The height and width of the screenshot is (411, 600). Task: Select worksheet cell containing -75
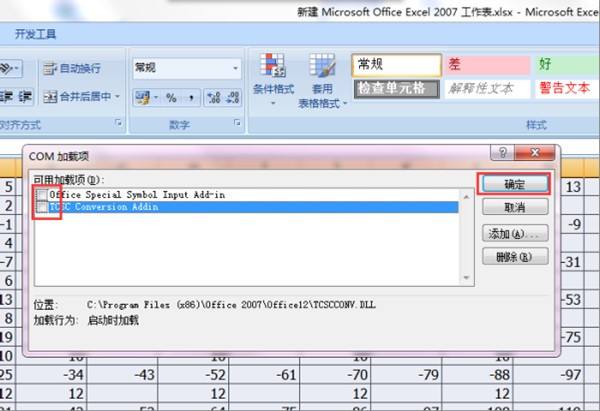coord(572,337)
